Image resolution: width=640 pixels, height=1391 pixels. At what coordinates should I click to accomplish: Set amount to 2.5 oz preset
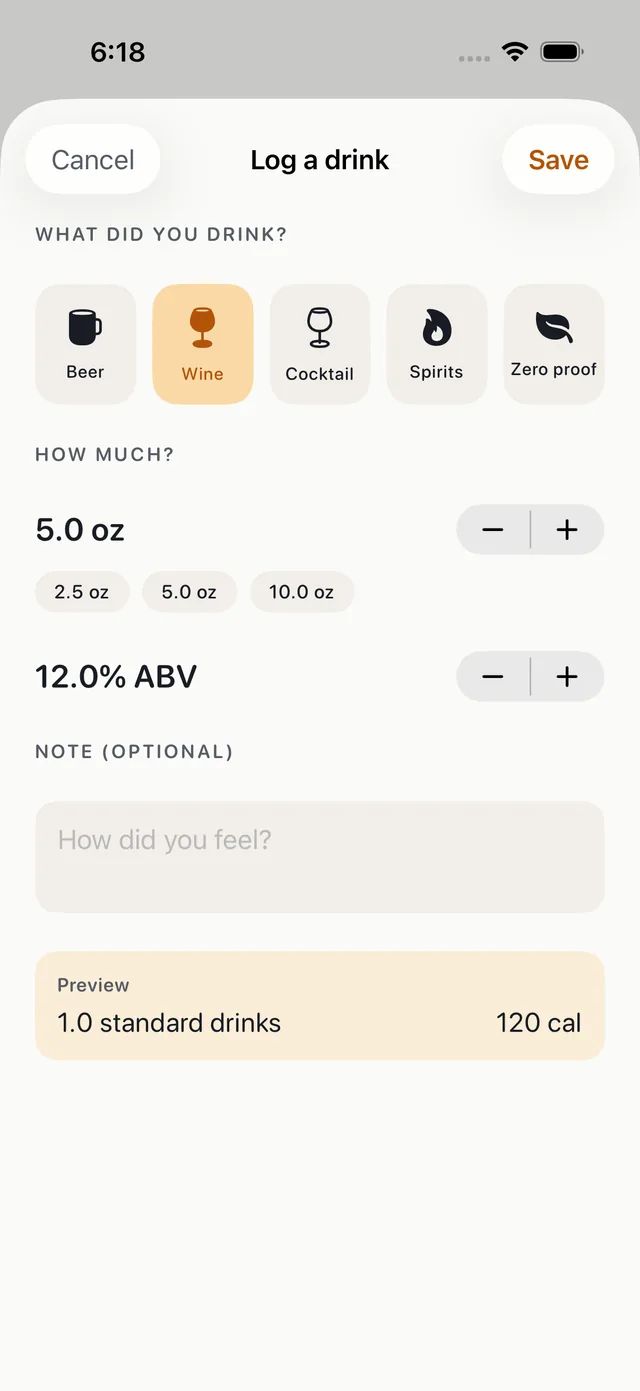click(x=82, y=592)
